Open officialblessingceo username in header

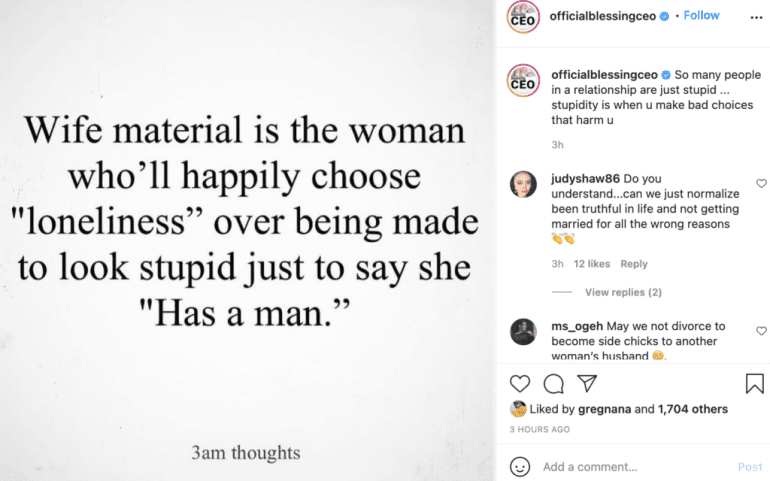[602, 16]
